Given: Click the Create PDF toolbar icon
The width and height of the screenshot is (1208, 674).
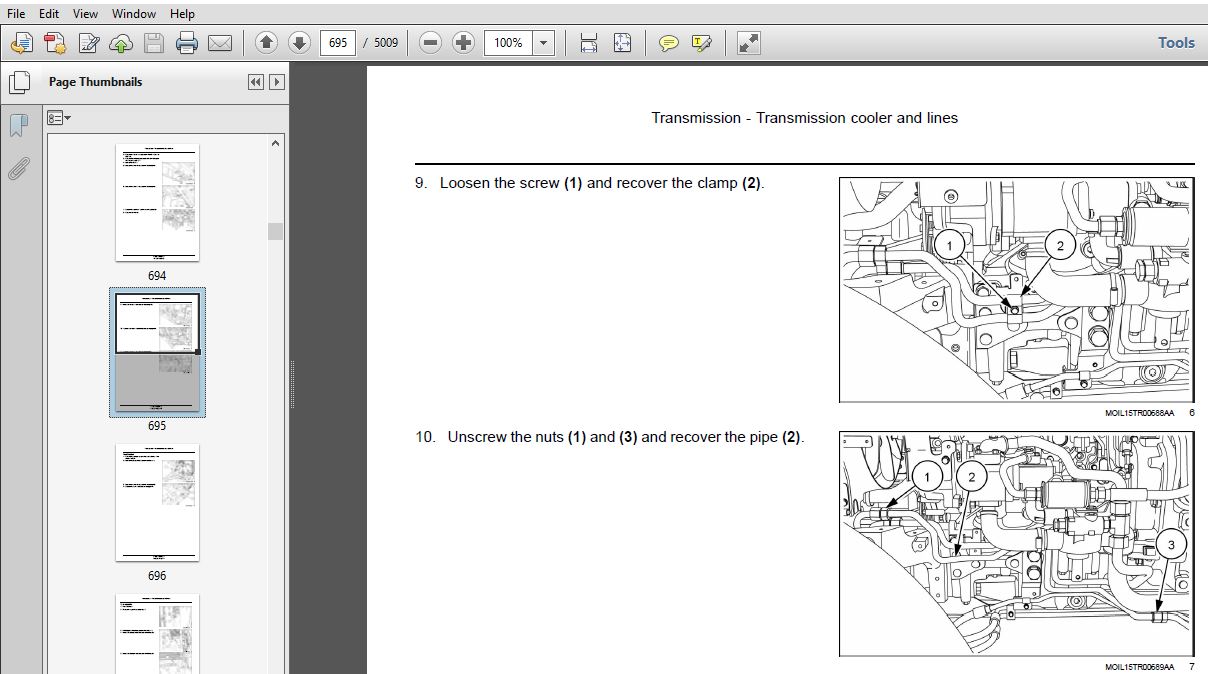Looking at the screenshot, I should point(55,43).
